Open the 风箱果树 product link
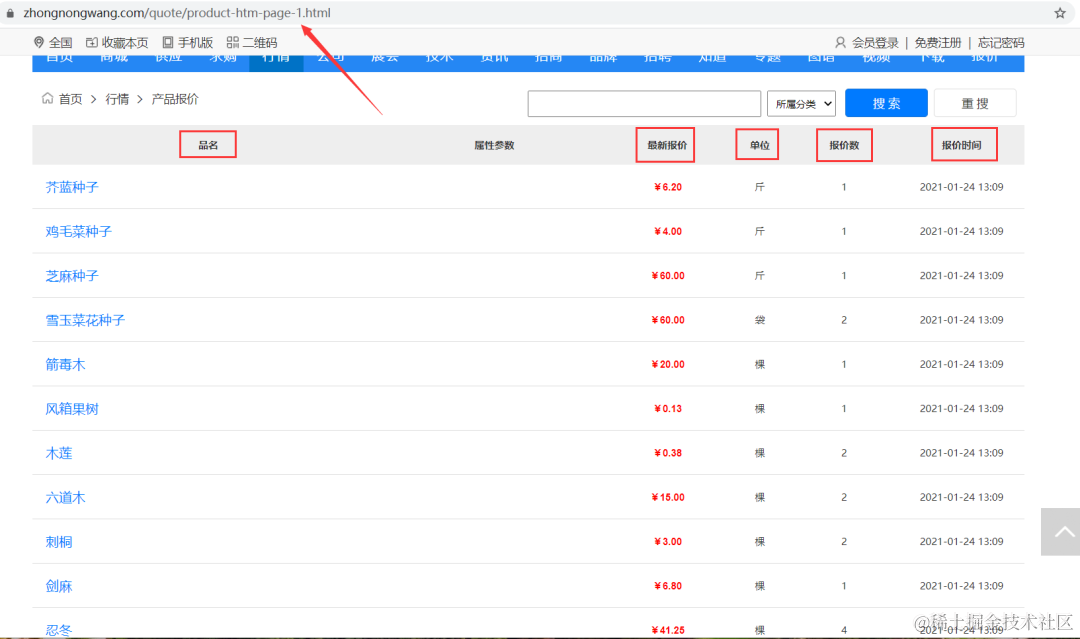Screen dimensions: 1080x639 [x=72, y=409]
